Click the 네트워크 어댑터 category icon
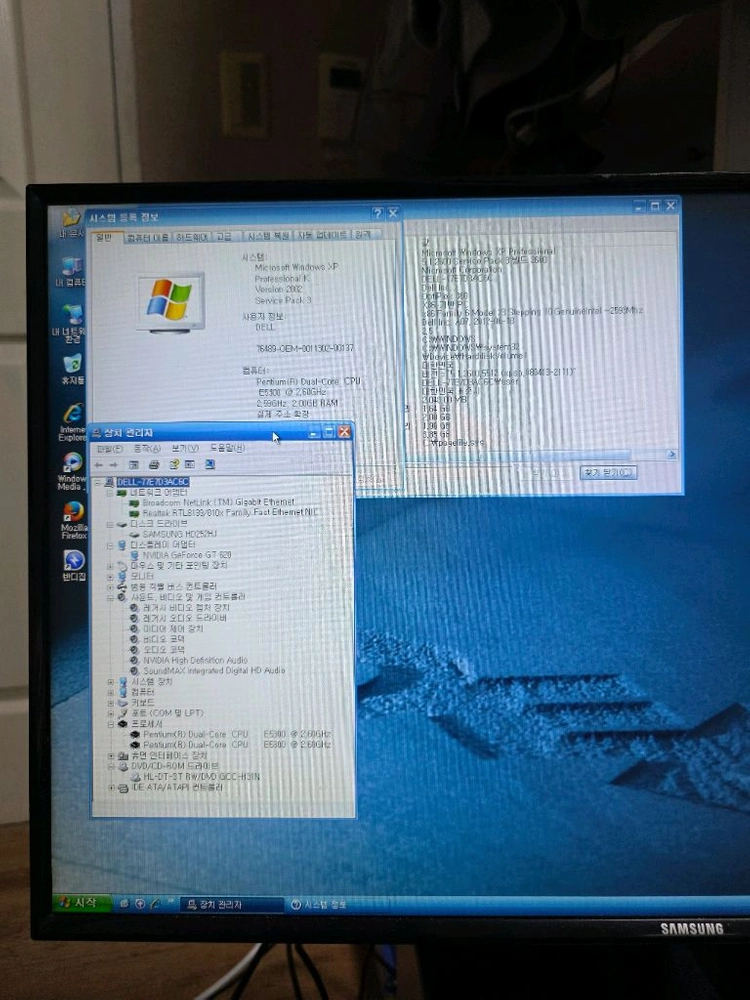This screenshot has width=750, height=1000. (x=122, y=493)
